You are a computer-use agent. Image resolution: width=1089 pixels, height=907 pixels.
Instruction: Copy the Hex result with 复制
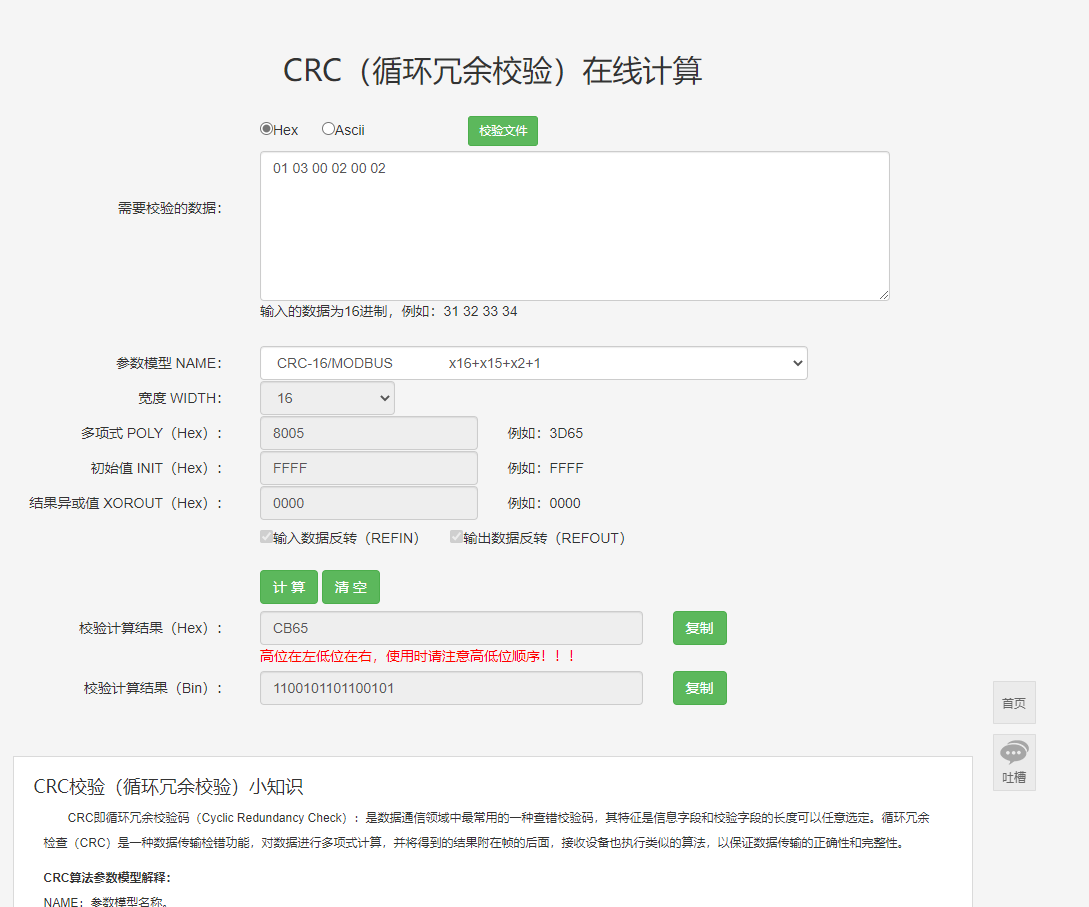pyautogui.click(x=699, y=628)
